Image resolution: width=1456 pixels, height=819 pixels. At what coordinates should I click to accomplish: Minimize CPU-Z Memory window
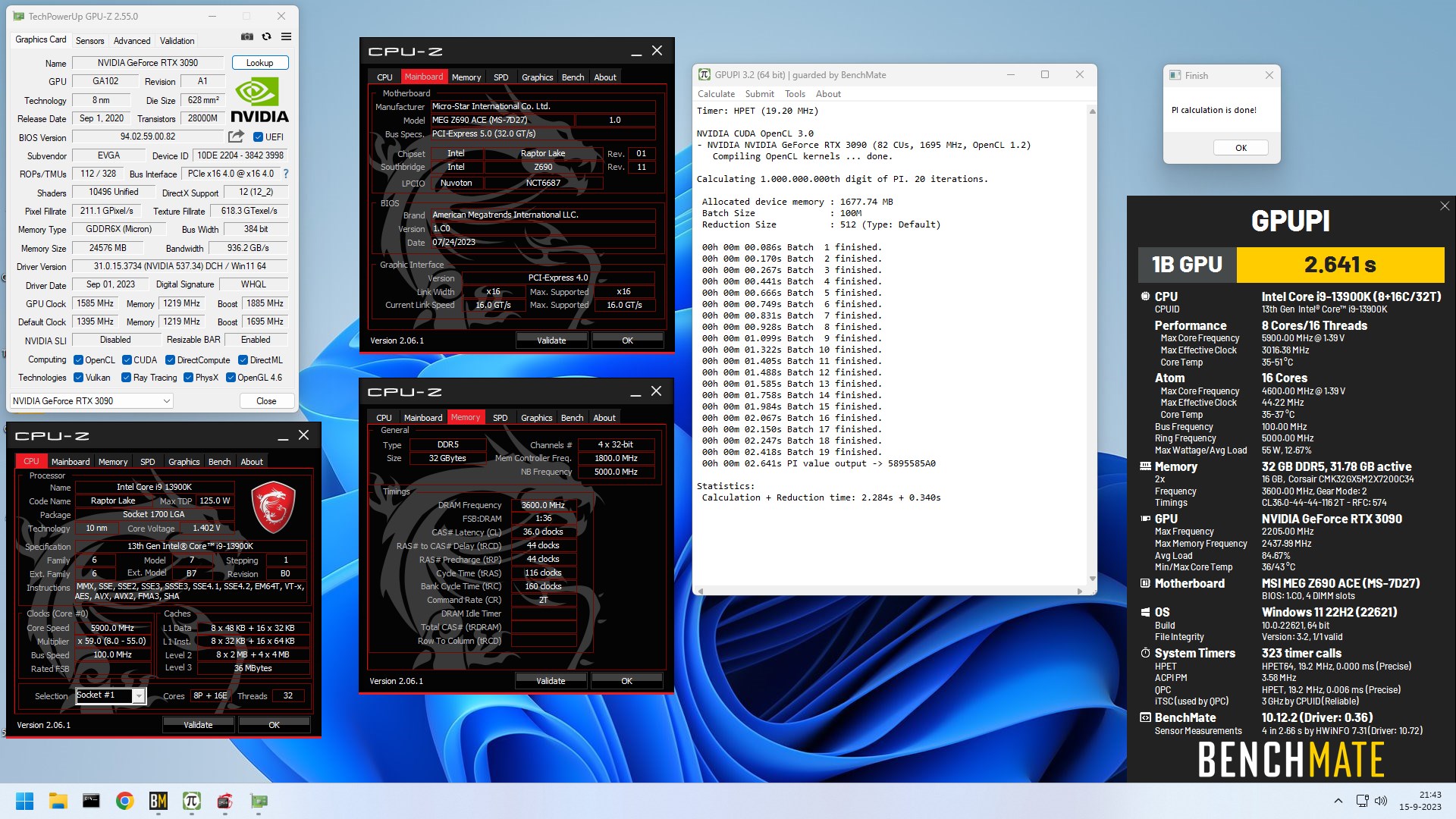pos(635,392)
